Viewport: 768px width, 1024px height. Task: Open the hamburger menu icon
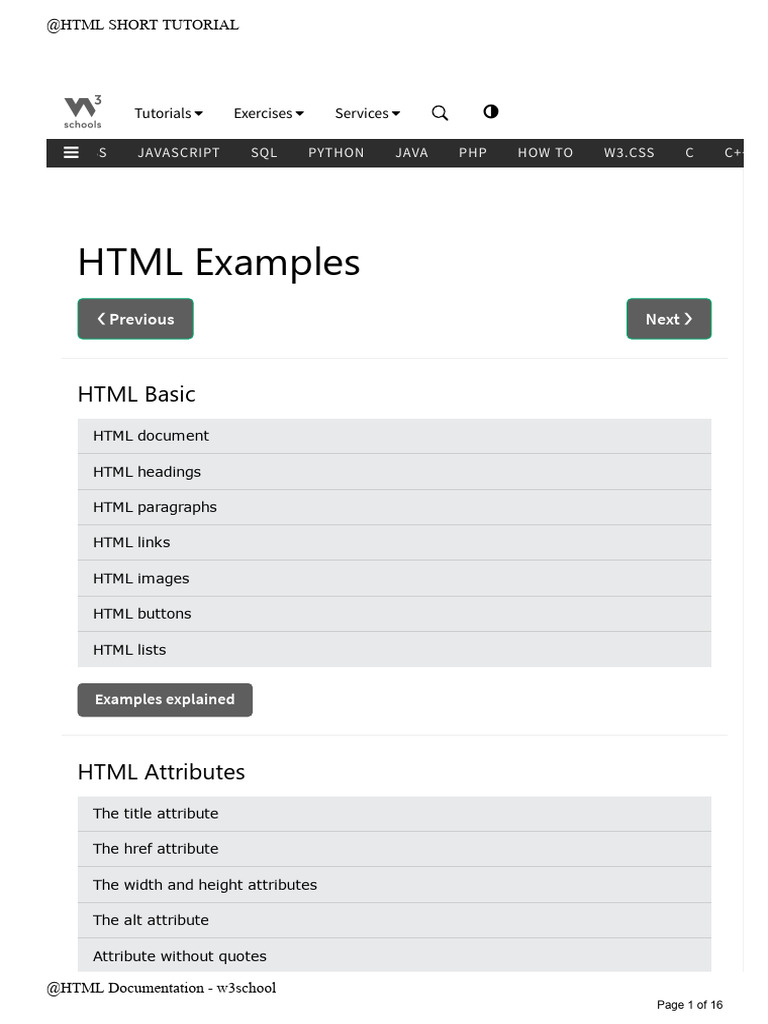pyautogui.click(x=71, y=152)
